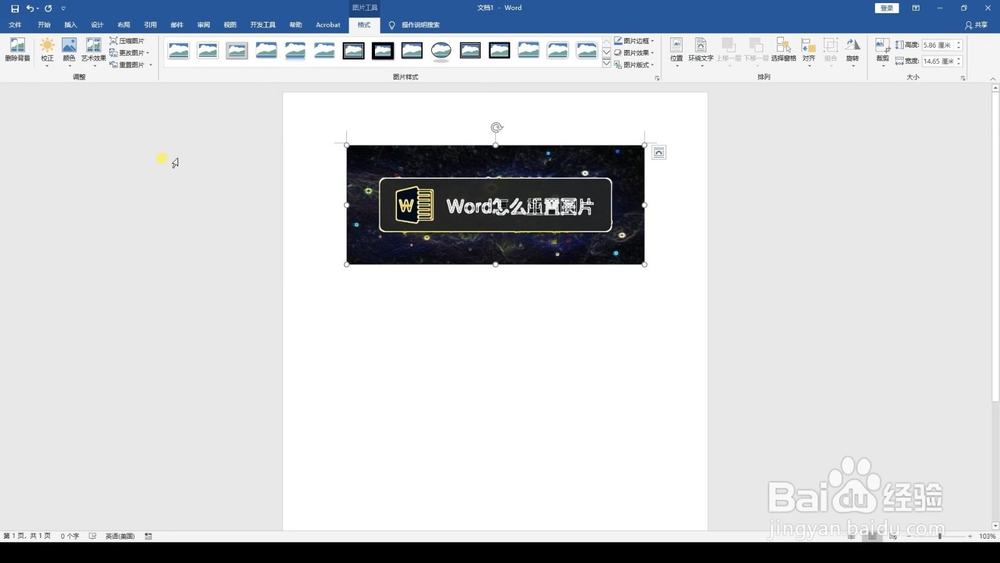Open the Selection Pane (选择窗格)
The width and height of the screenshot is (1000, 563).
[783, 50]
